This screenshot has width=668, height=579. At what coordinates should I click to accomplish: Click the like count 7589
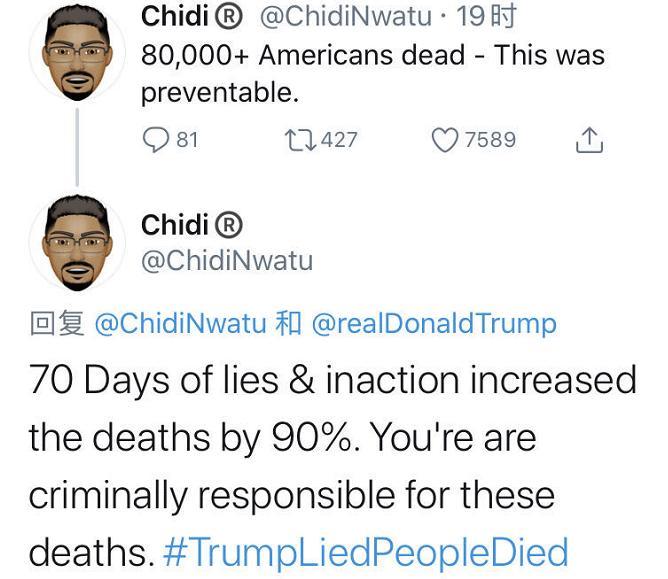click(x=490, y=140)
